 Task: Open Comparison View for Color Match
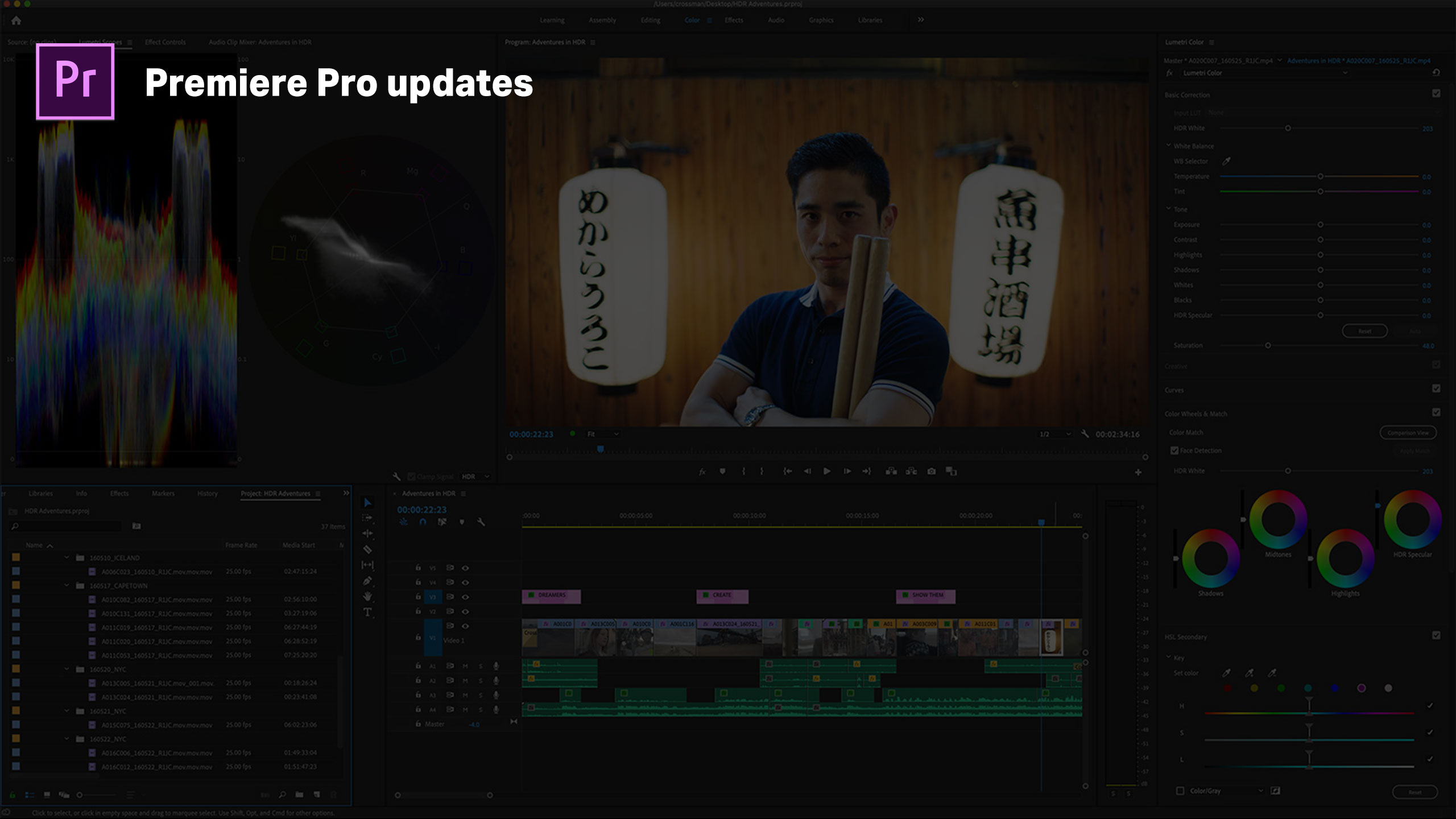1408,432
